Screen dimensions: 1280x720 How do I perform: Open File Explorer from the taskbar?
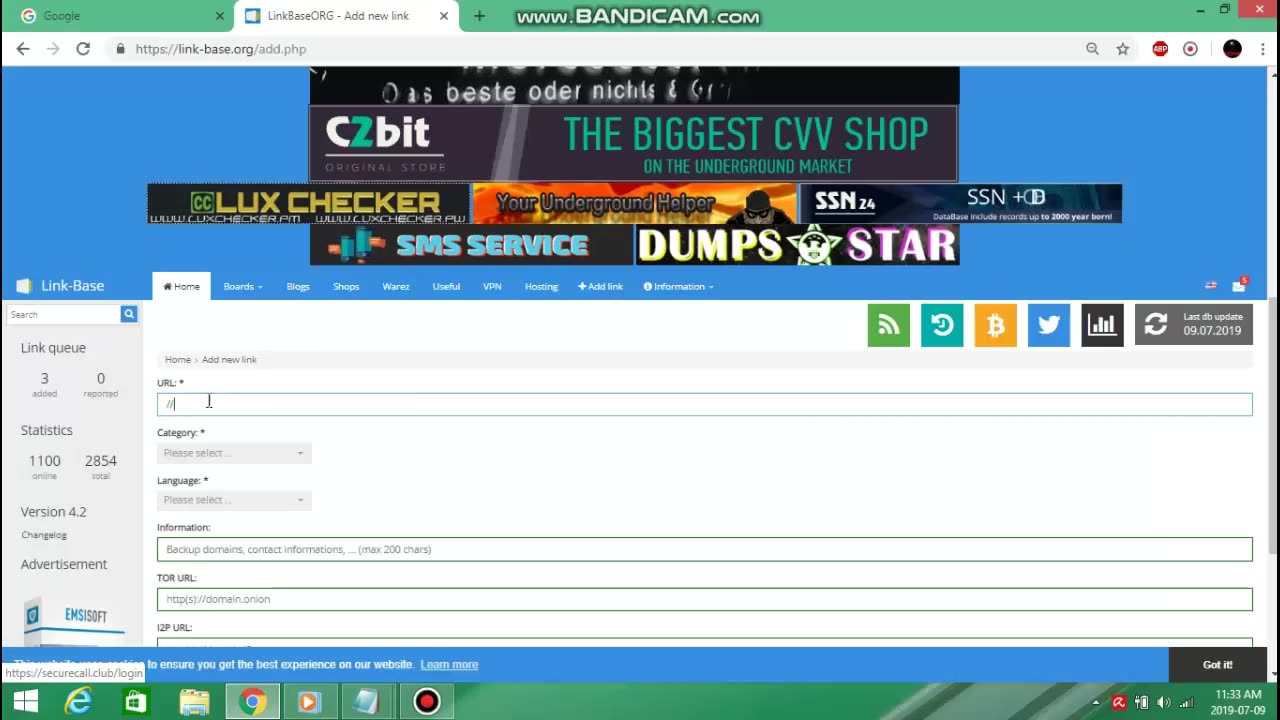pos(194,701)
